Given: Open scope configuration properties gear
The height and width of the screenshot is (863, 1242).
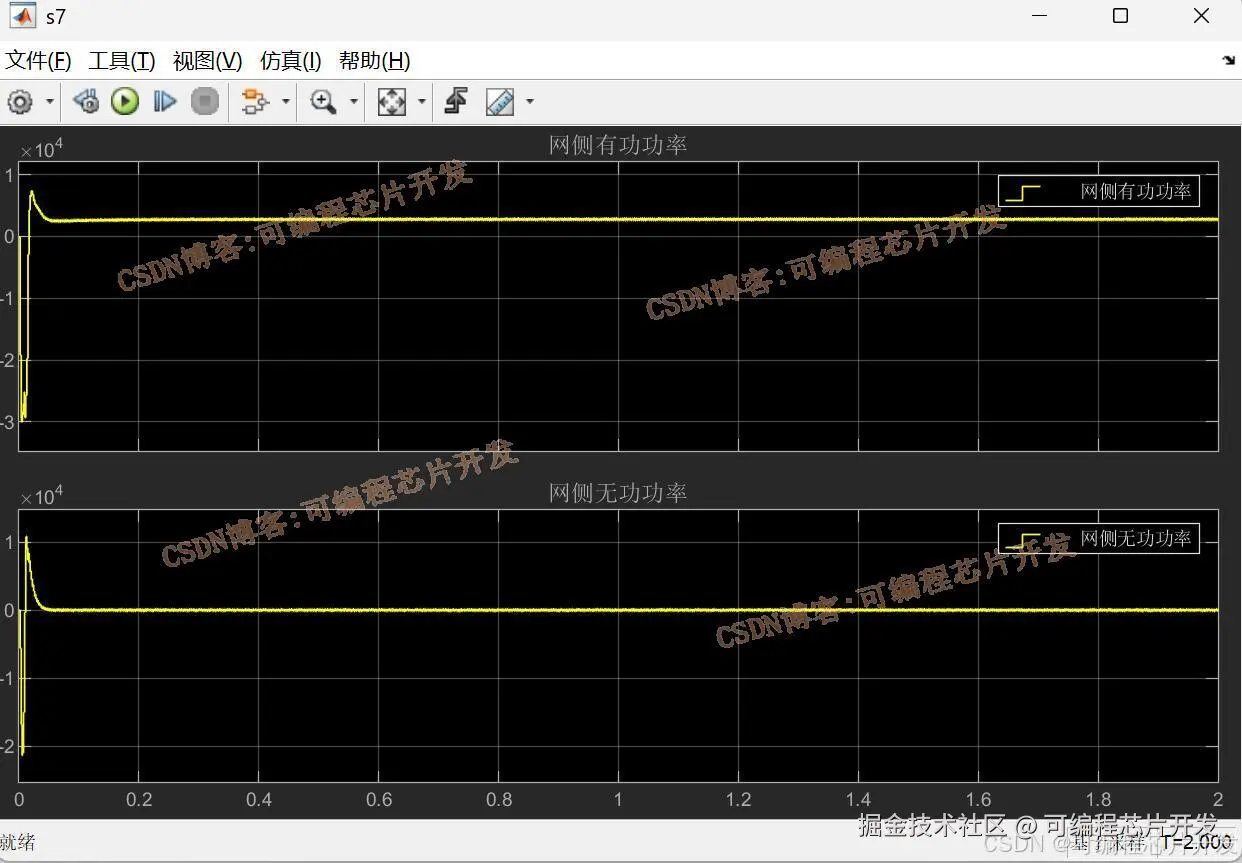Looking at the screenshot, I should (20, 101).
